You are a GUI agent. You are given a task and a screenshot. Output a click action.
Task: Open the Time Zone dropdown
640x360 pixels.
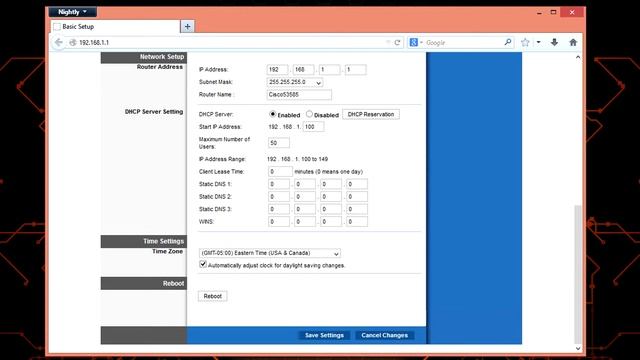tap(269, 253)
